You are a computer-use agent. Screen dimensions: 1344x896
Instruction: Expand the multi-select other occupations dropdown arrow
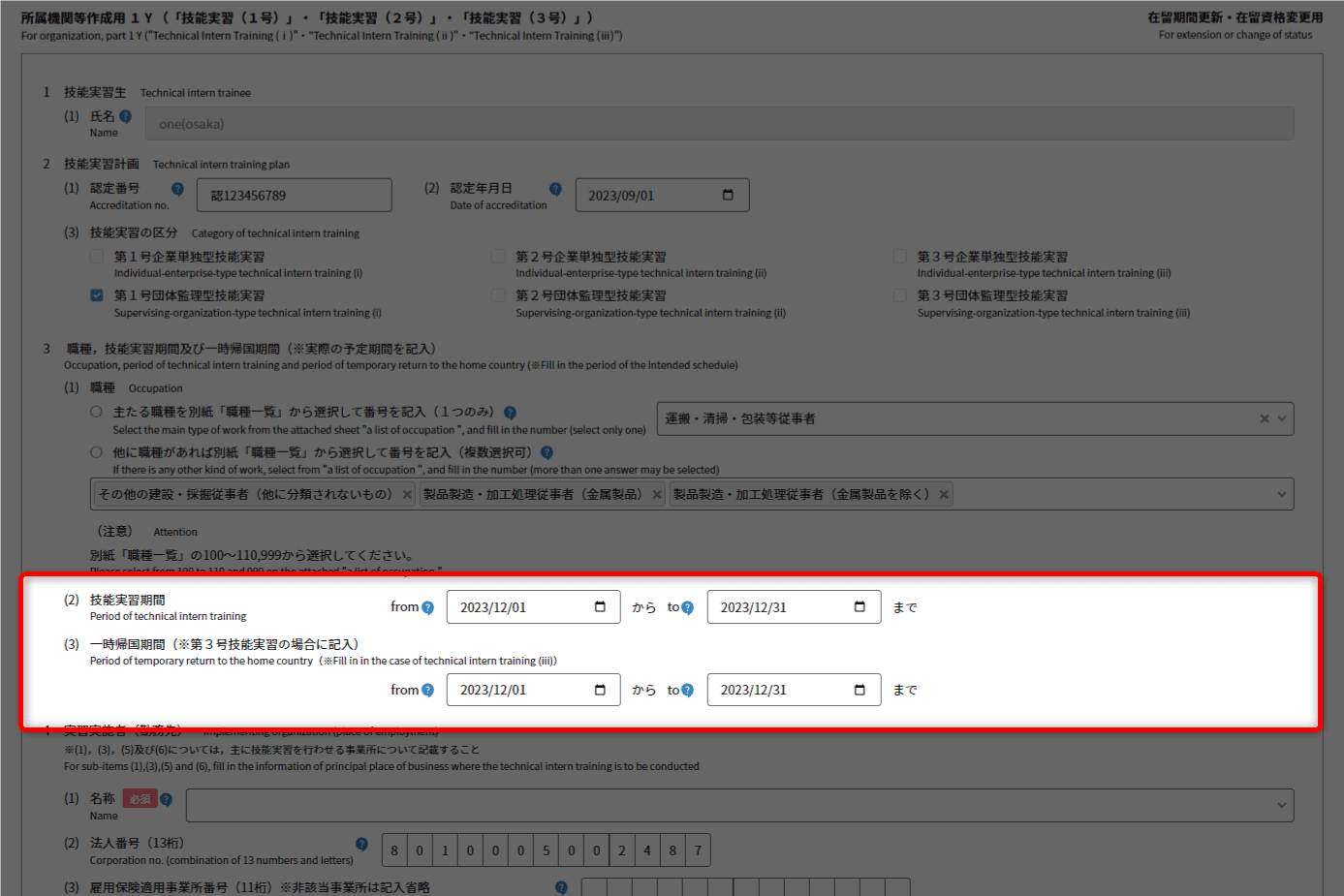click(x=1282, y=494)
